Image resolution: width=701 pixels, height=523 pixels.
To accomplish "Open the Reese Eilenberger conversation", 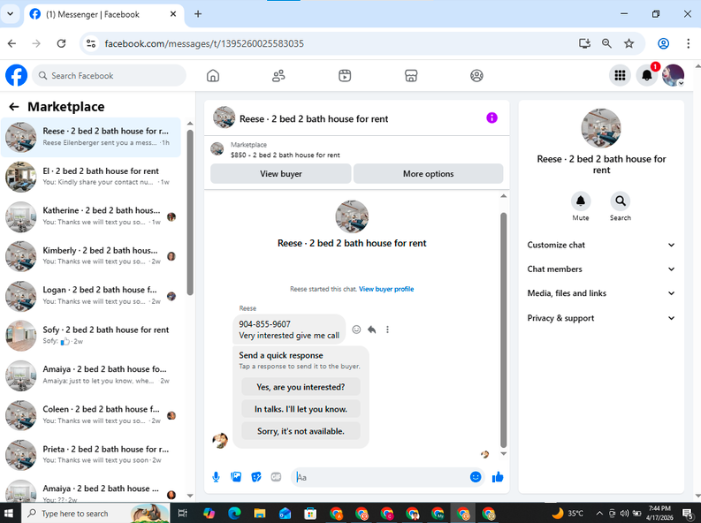I will (x=91, y=137).
